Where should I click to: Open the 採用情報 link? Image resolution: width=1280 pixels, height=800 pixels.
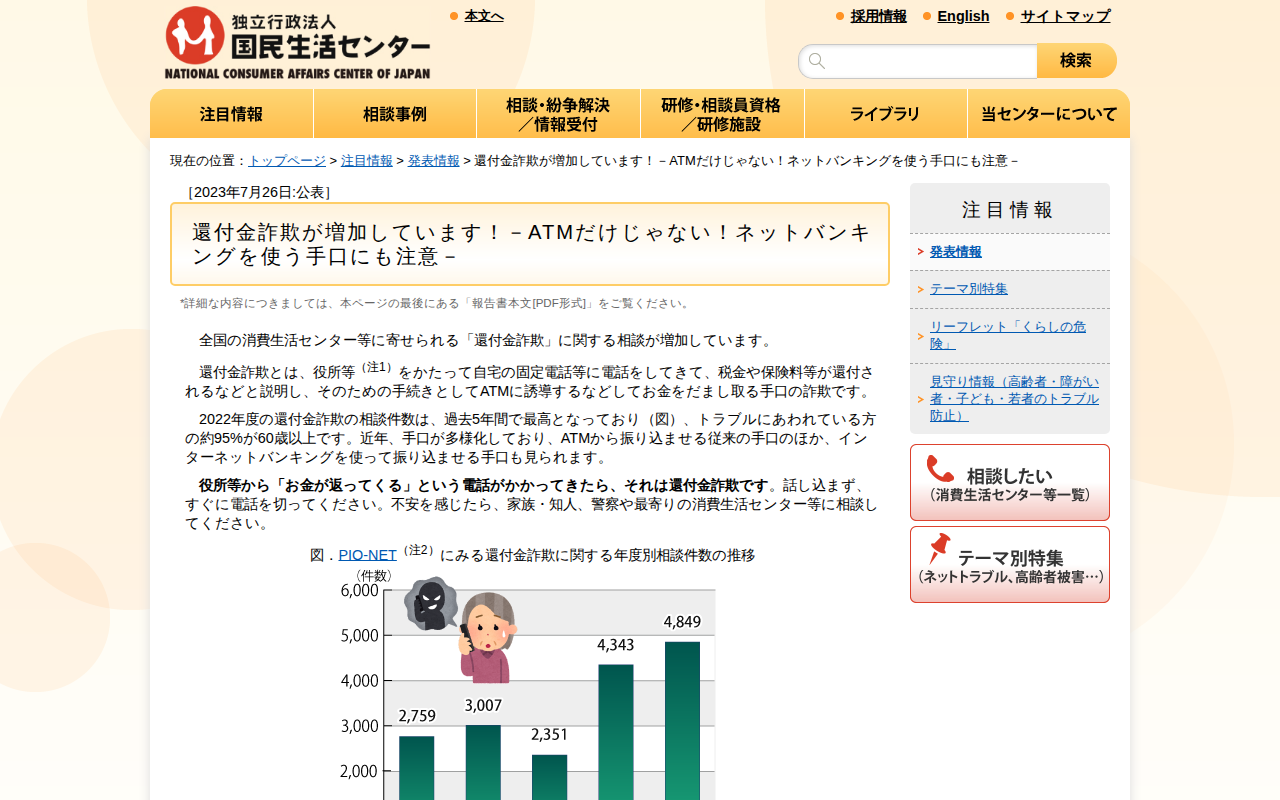click(879, 16)
